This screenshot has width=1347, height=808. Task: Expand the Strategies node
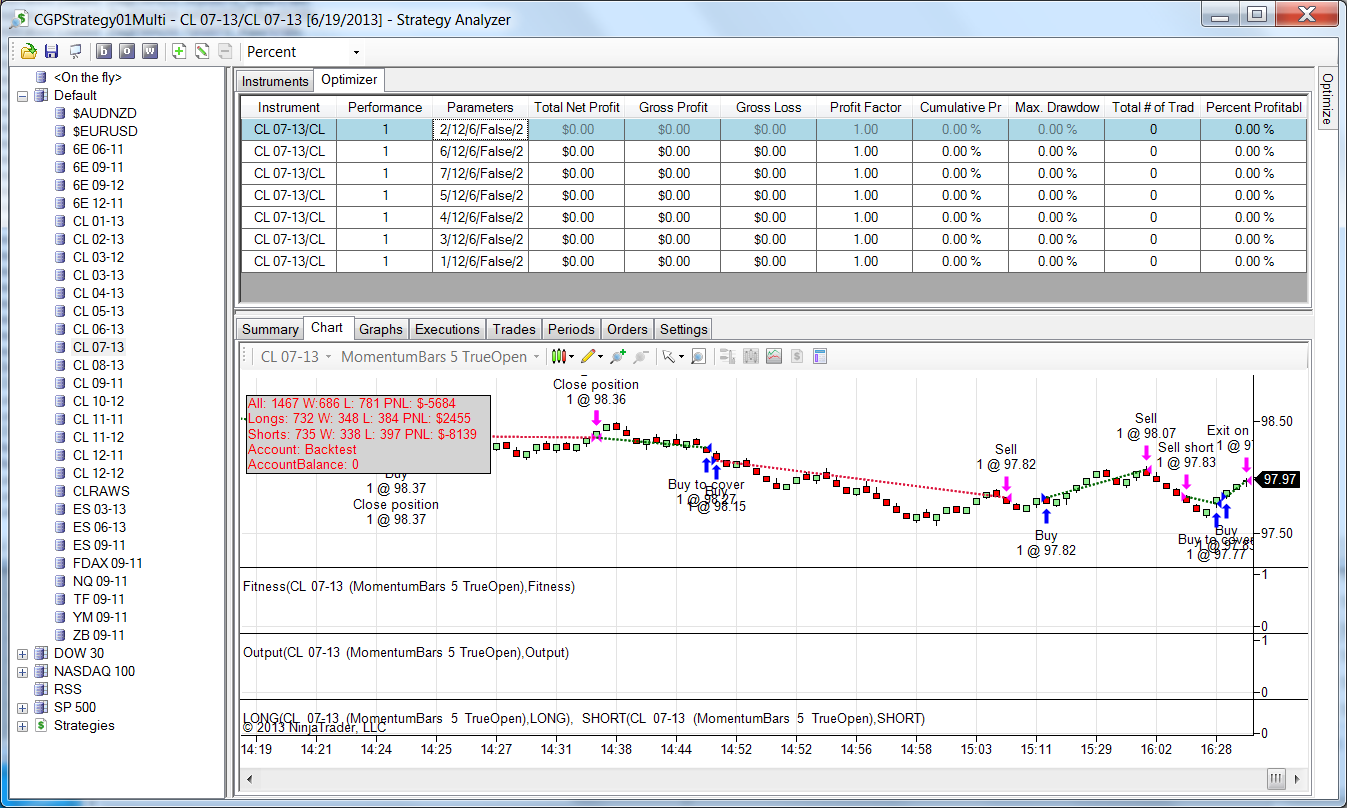22,726
